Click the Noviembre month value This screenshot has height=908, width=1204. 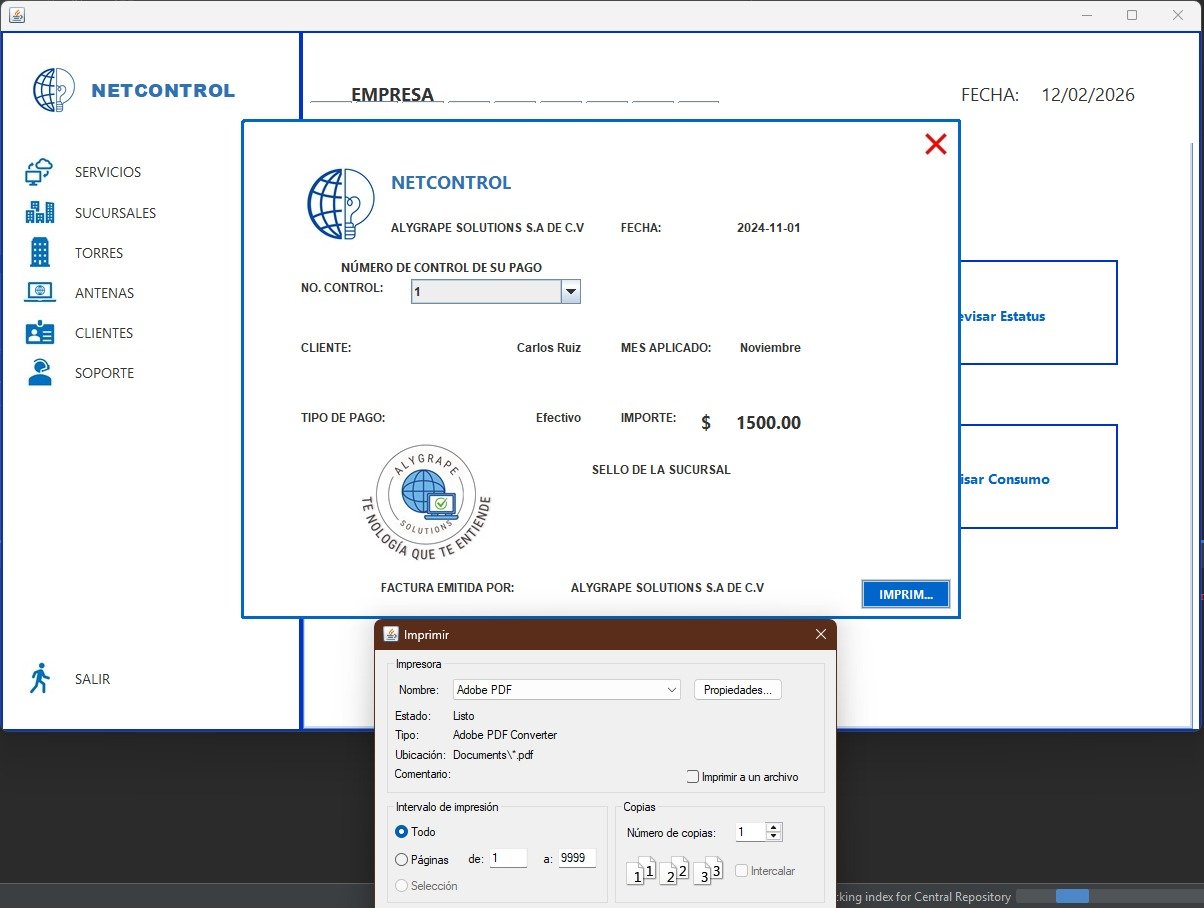pyautogui.click(x=770, y=348)
